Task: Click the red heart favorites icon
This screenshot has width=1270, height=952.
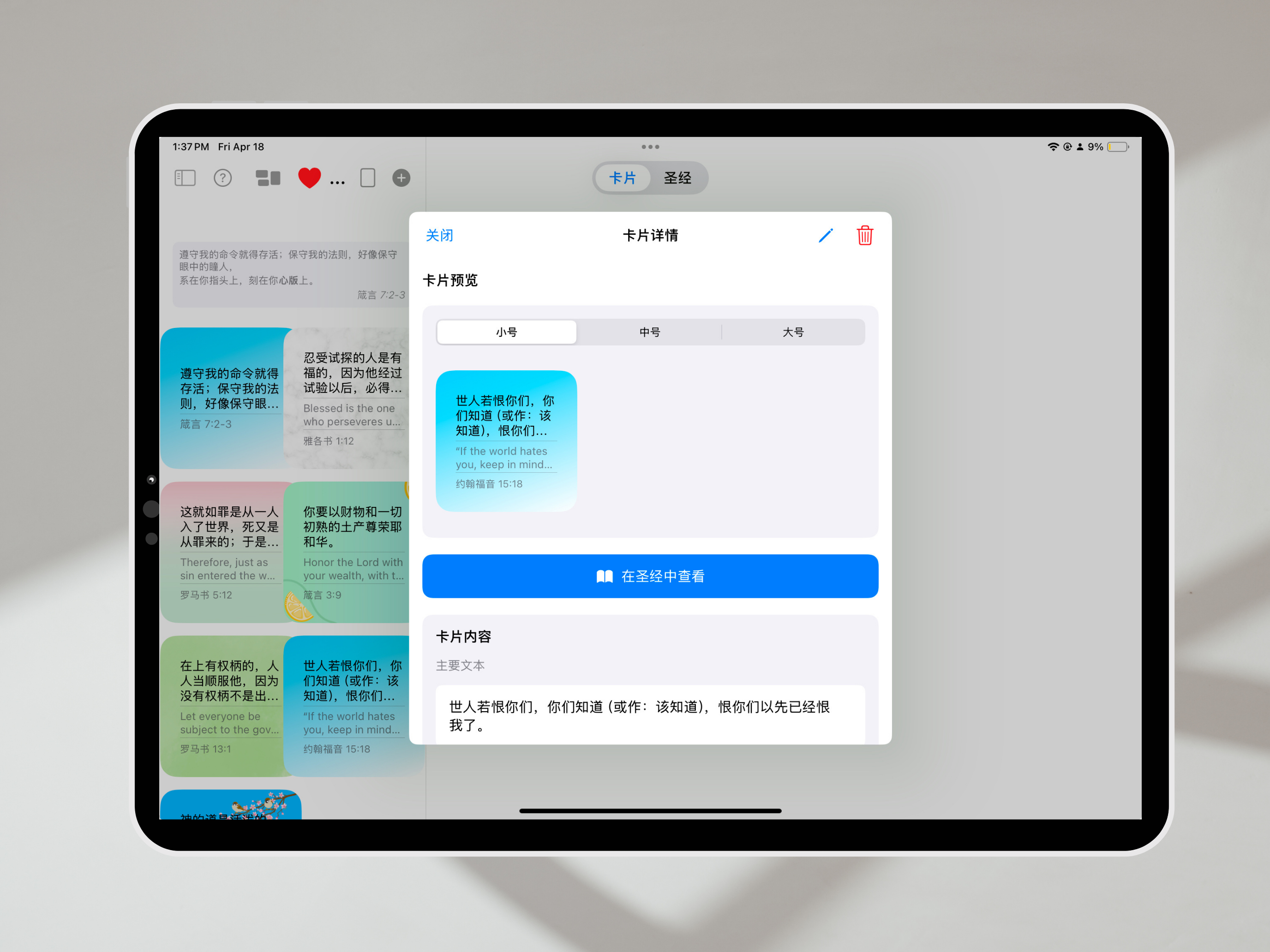Action: 310,178
